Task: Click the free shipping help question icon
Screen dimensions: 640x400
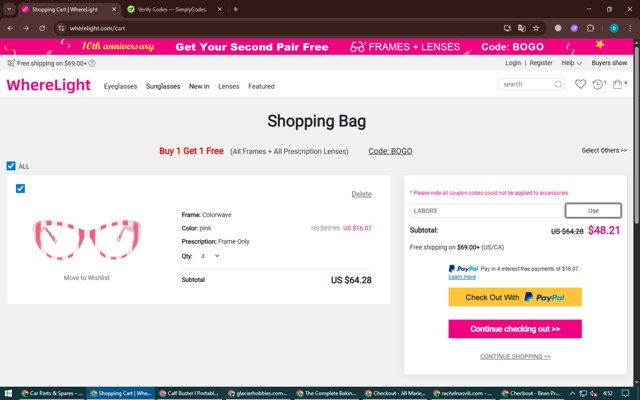Action: (x=92, y=63)
